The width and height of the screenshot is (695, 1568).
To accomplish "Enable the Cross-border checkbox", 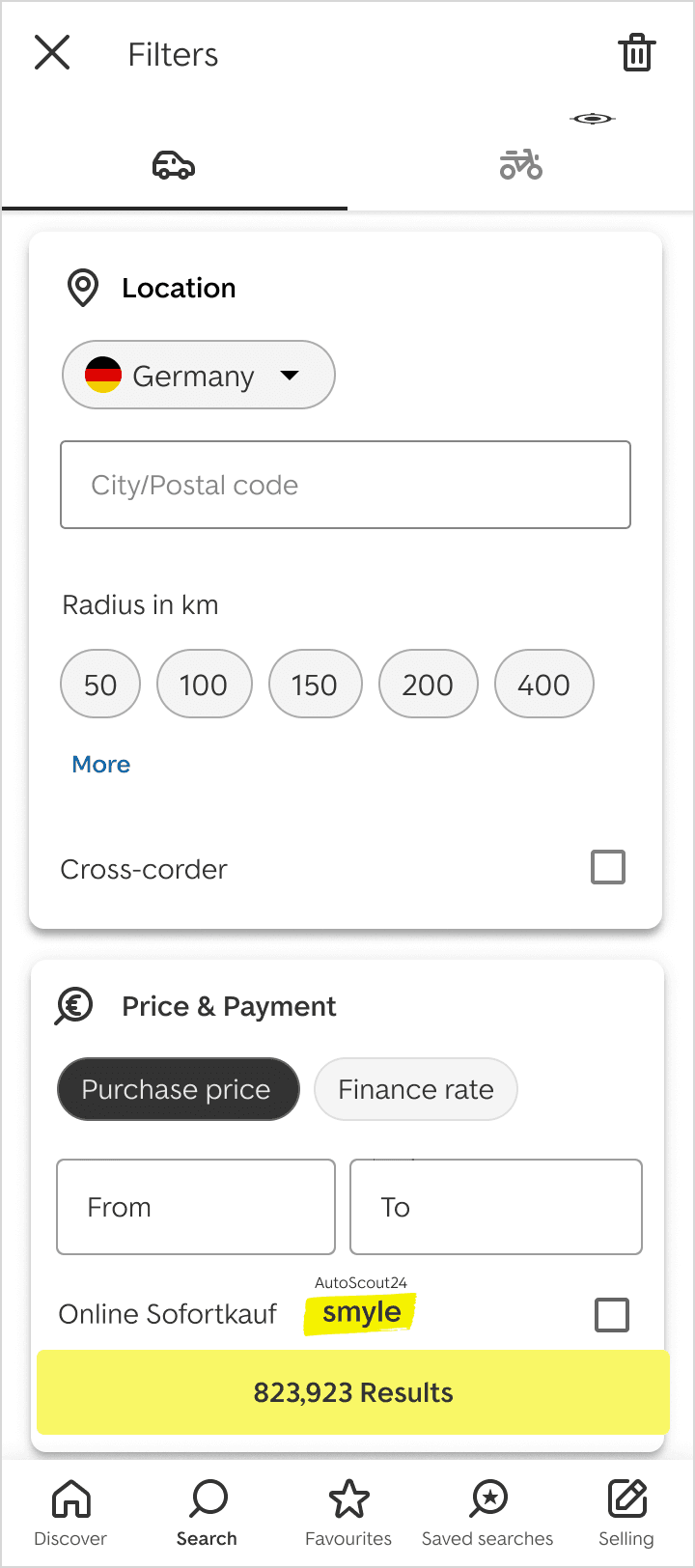I will point(608,867).
